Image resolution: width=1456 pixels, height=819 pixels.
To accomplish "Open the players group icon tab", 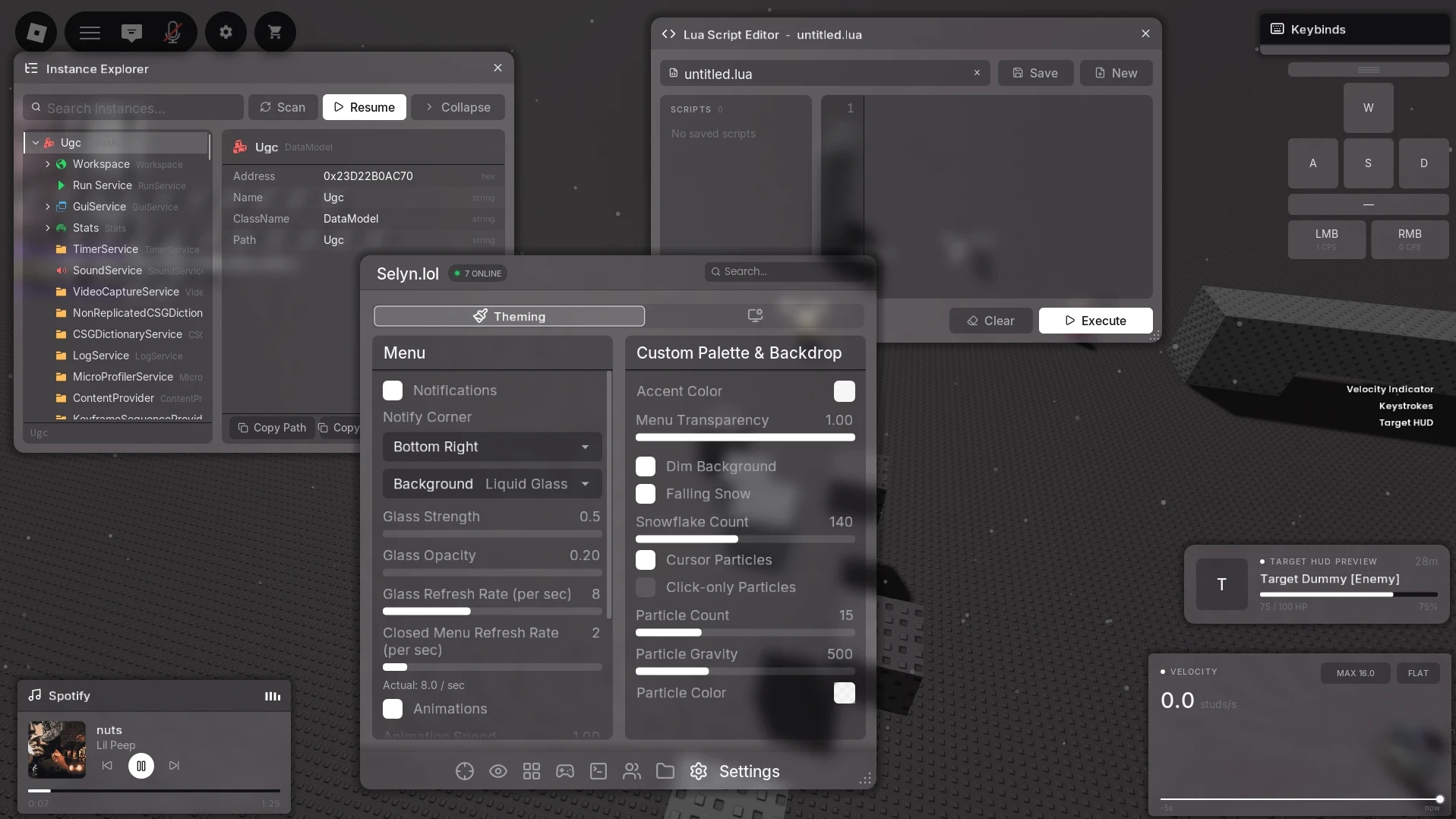I will tap(632, 771).
